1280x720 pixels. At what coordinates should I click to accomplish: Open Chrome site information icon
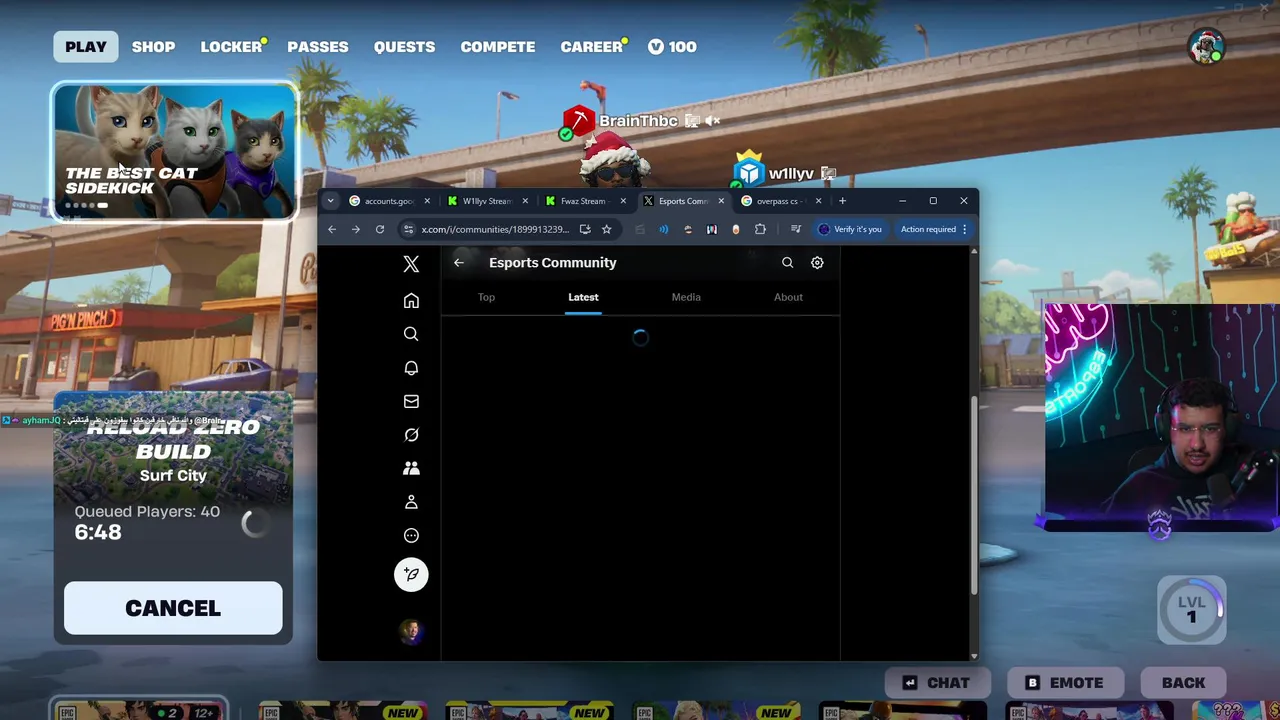tap(408, 229)
